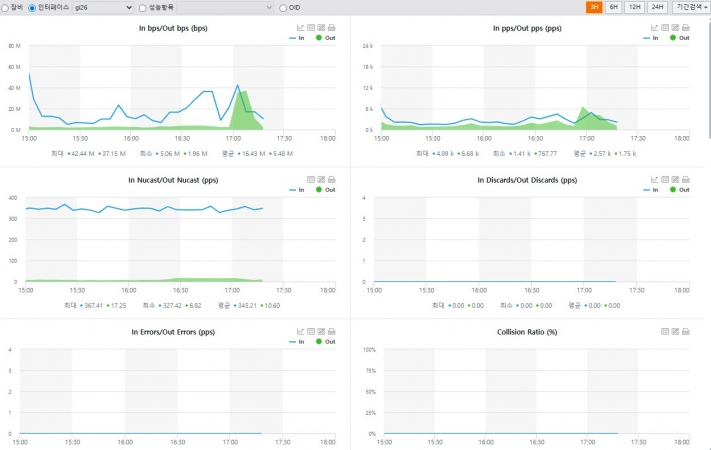Select the 장비 radio button
Image resolution: width=711 pixels, height=450 pixels.
[x=5, y=8]
